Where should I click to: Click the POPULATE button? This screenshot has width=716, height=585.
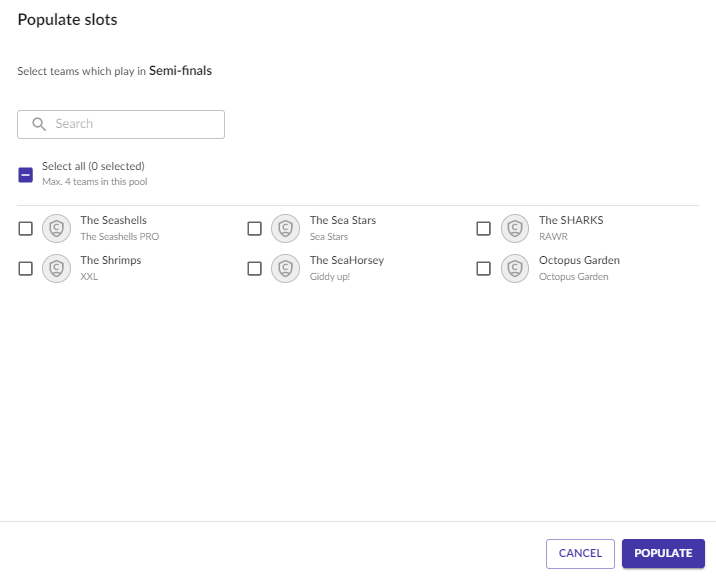(663, 553)
